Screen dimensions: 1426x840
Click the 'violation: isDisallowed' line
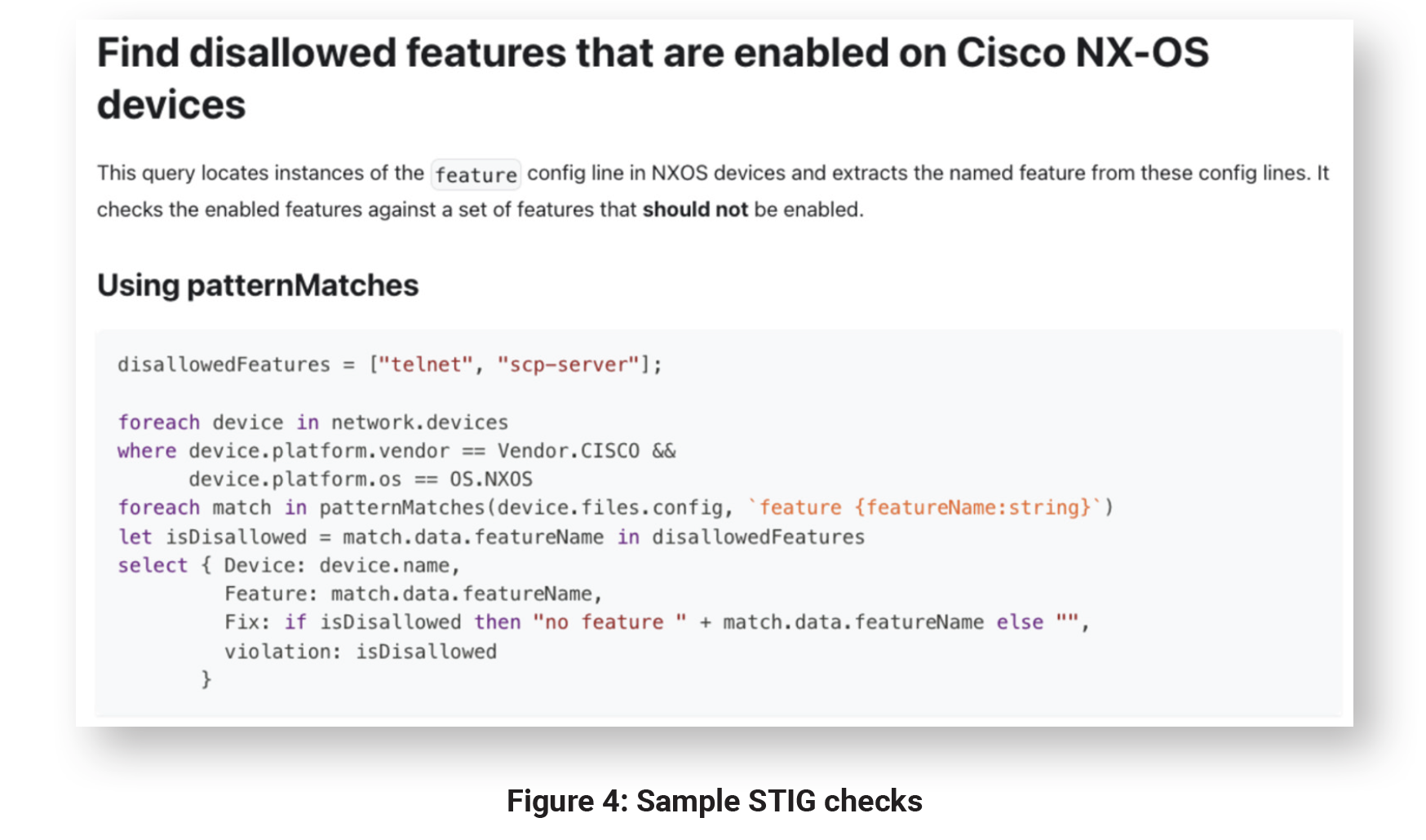coord(360,652)
